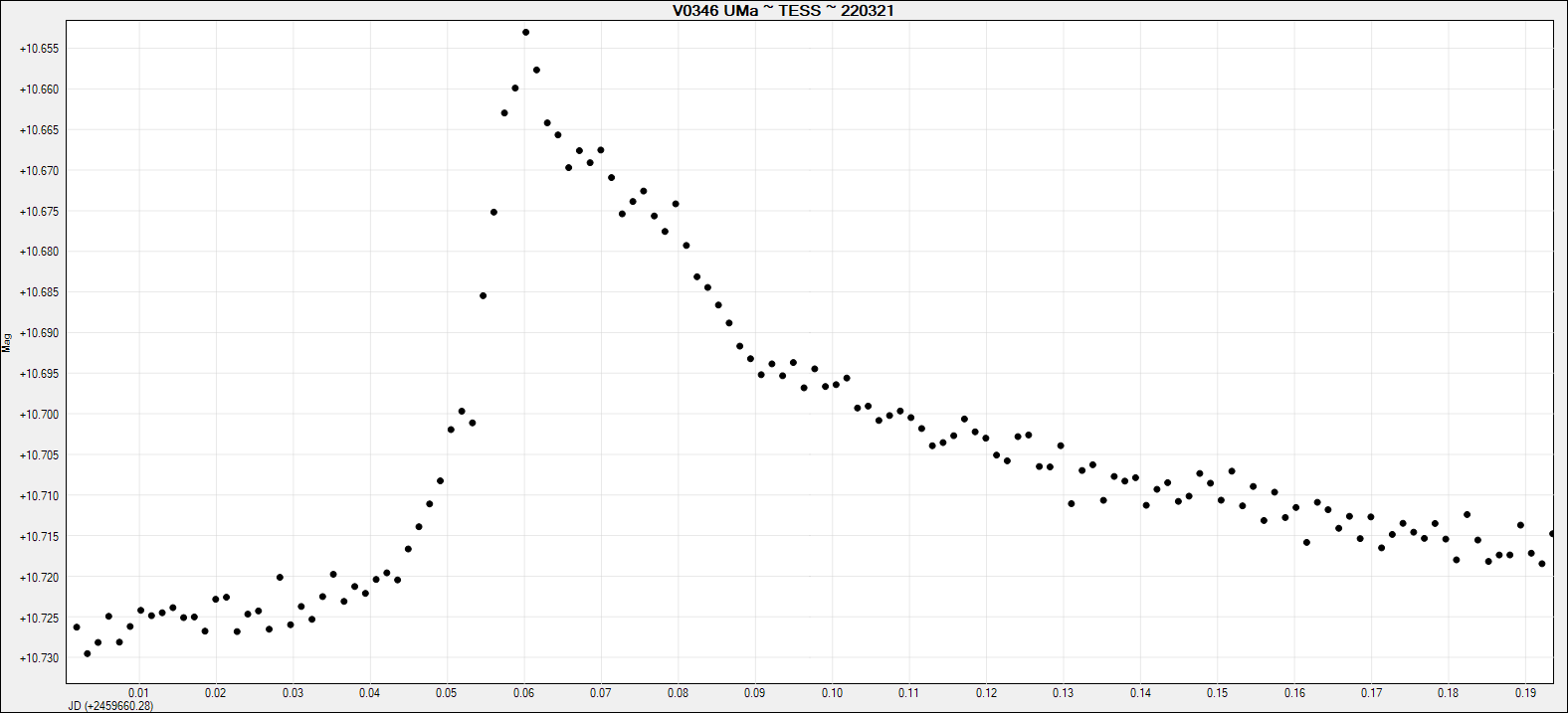Screen dimensions: 1568x713
Task: Click the 0.19 x-axis tick label
Action: [x=1525, y=693]
